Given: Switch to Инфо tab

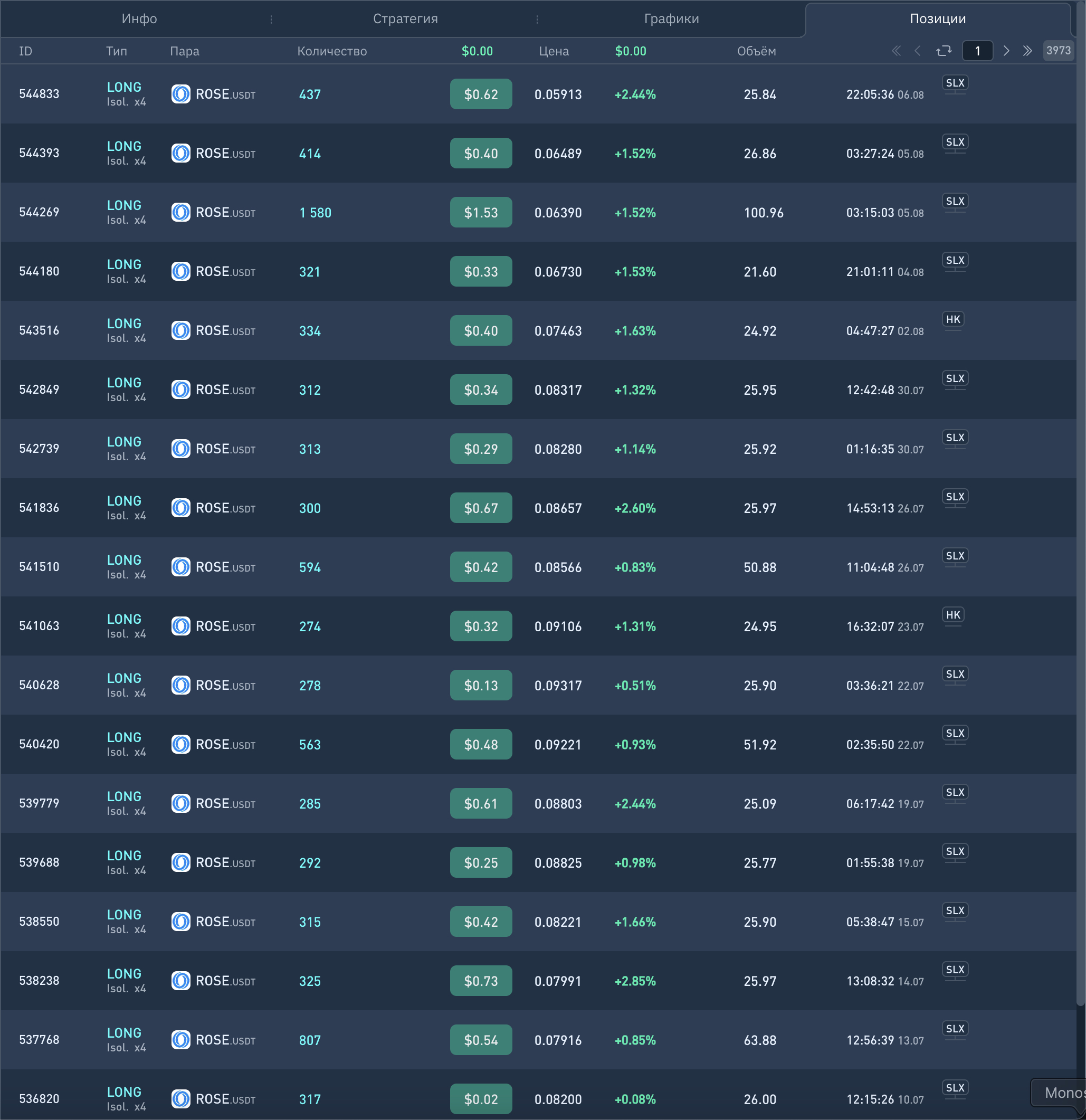Looking at the screenshot, I should 139,19.
